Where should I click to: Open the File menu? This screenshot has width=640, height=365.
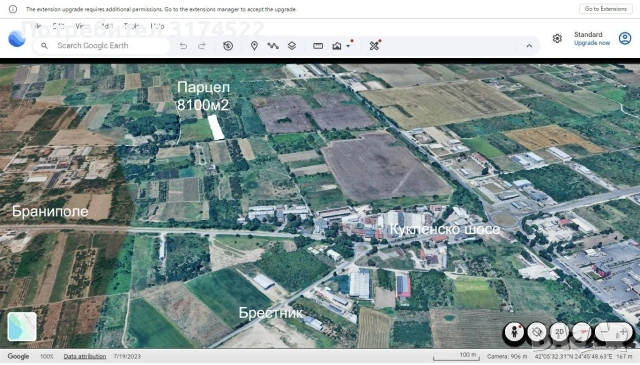37,26
